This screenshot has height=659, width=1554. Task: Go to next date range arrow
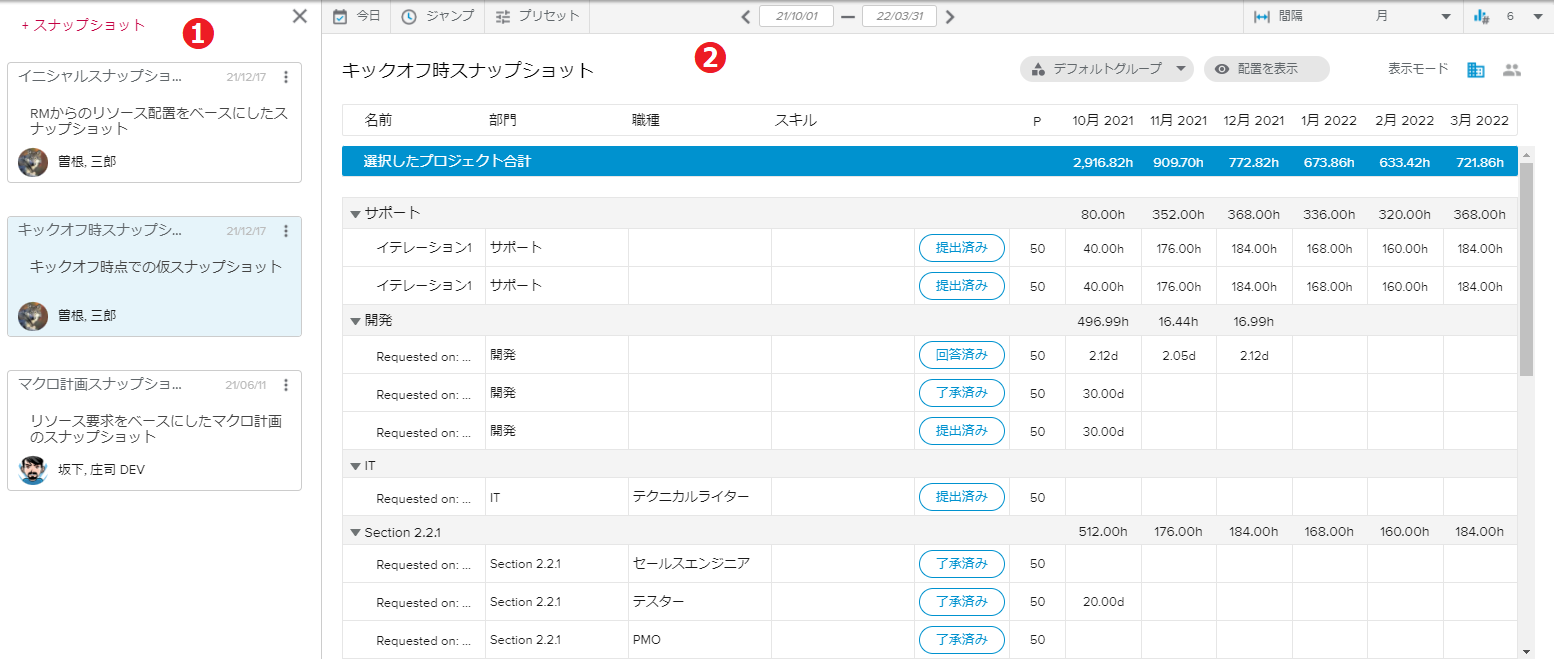pos(950,17)
